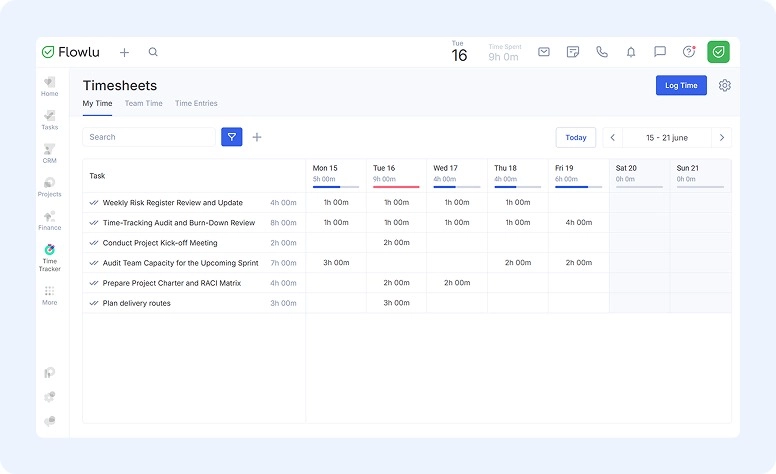Open Finance in the sidebar
The image size is (776, 474).
tap(49, 221)
